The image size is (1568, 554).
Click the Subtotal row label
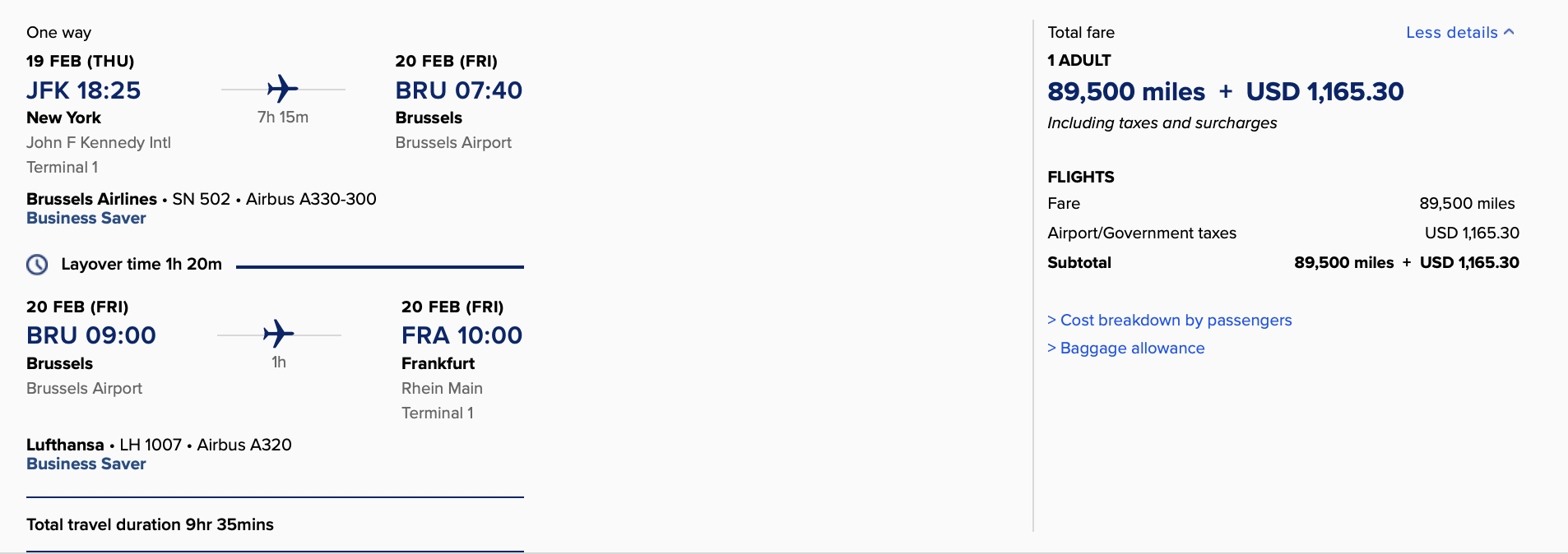pos(1079,263)
